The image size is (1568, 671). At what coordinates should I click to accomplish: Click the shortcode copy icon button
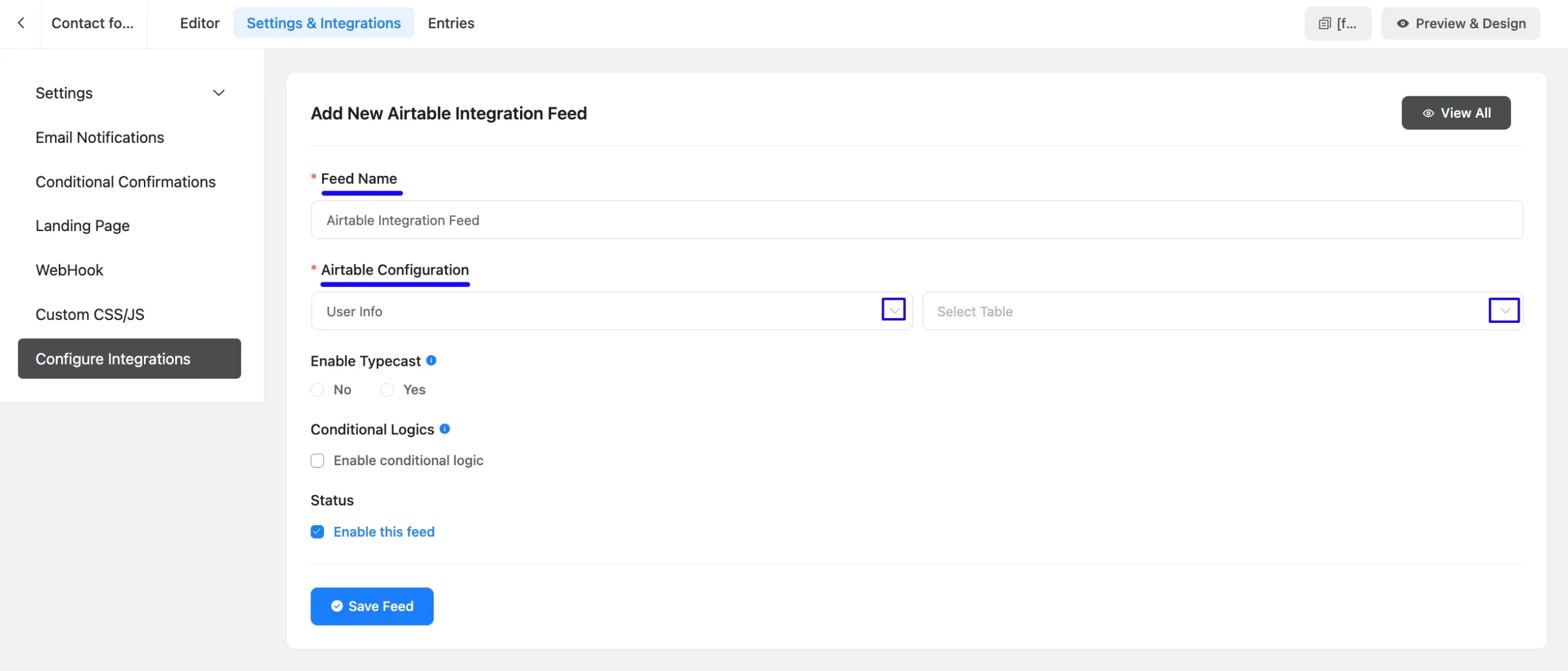pos(1338,23)
